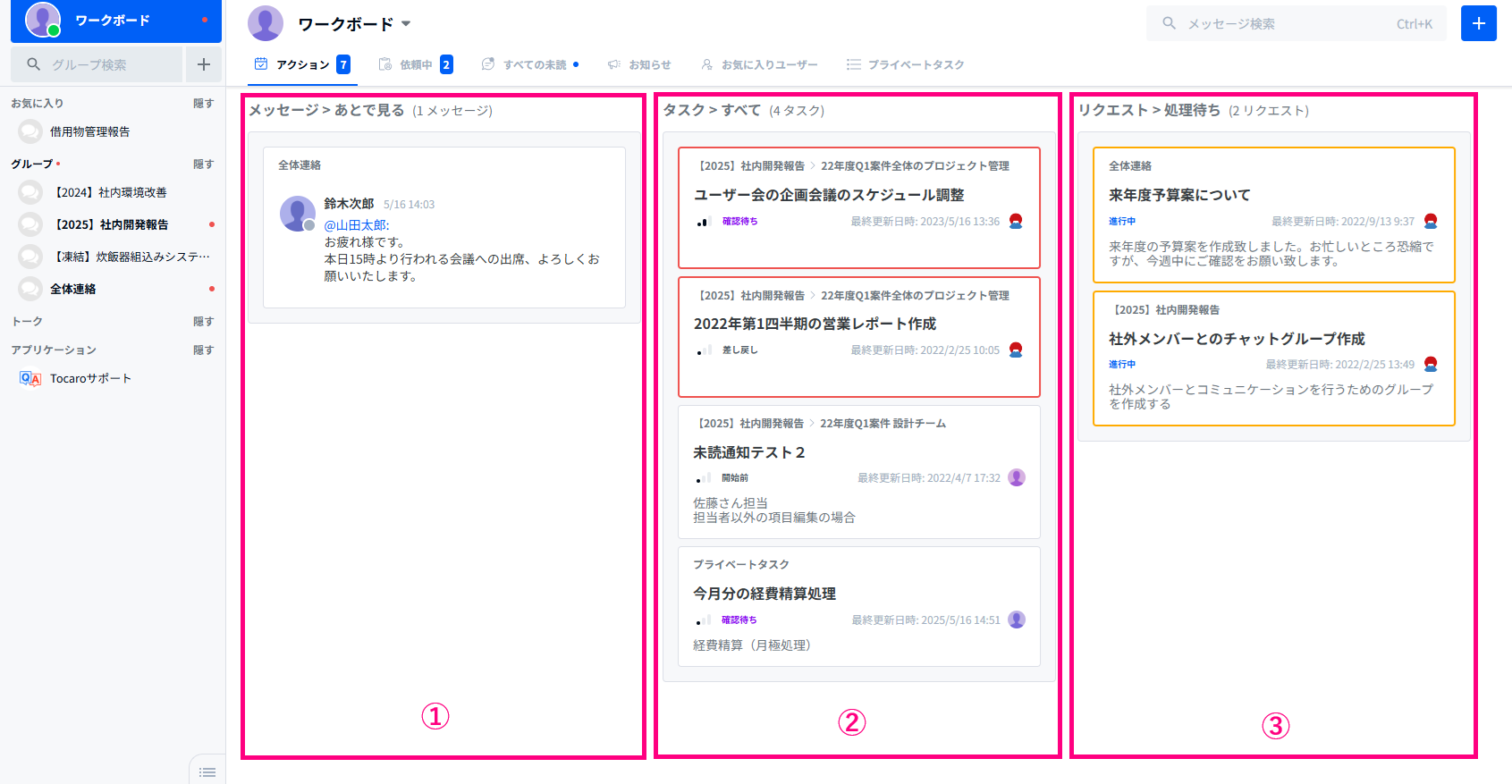The height and width of the screenshot is (784, 1512).
Task: Click assignee avatar on 今月分の経費精算処理 task
Action: 1017,620
